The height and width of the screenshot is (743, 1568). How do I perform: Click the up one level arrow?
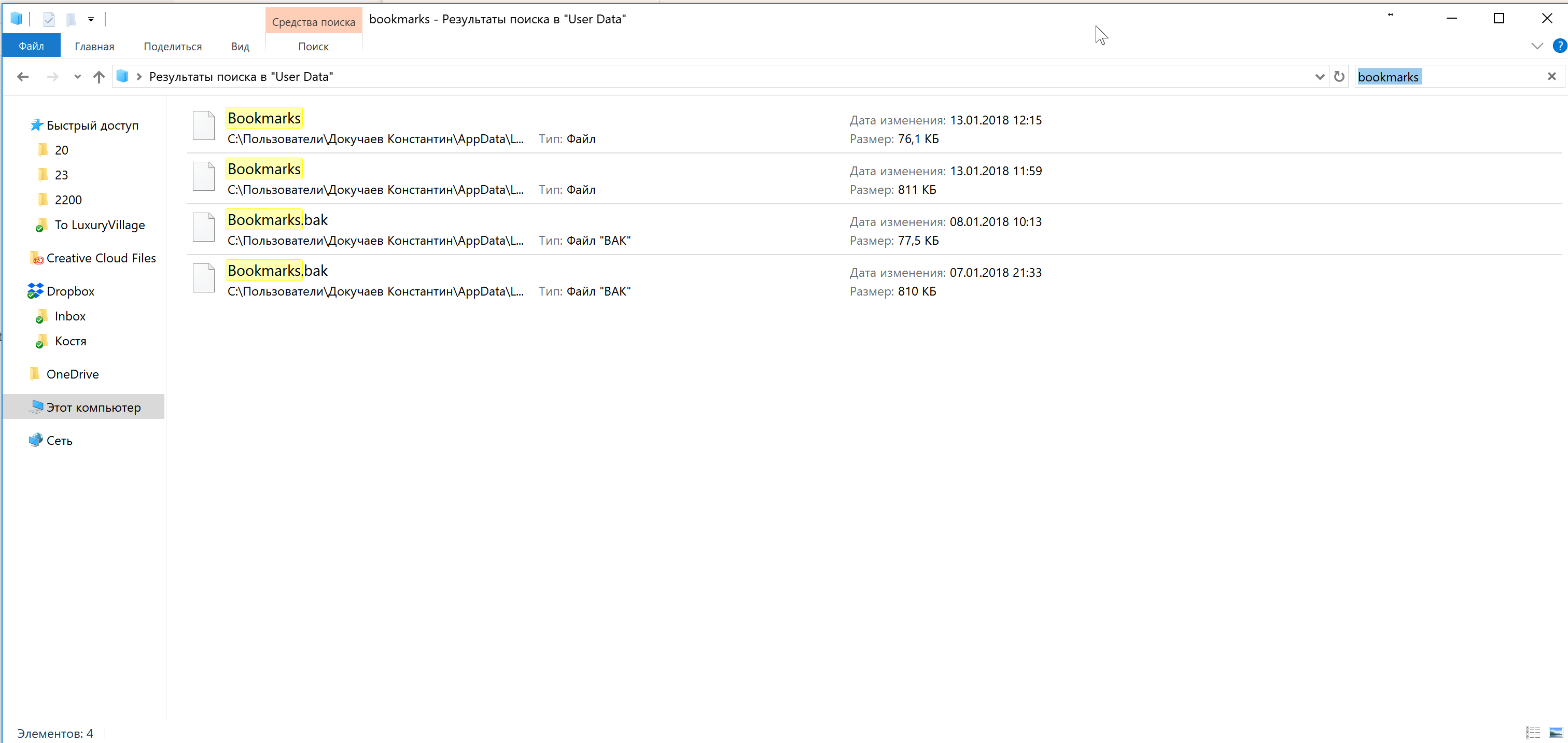[99, 77]
